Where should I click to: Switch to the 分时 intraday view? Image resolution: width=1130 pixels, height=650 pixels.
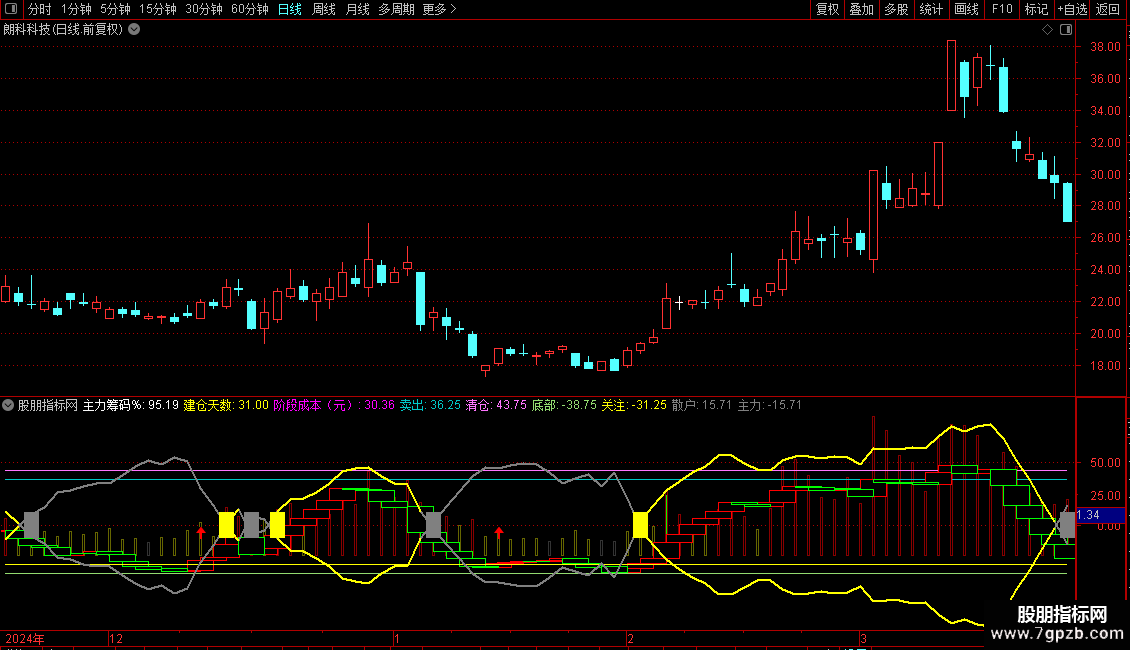40,9
